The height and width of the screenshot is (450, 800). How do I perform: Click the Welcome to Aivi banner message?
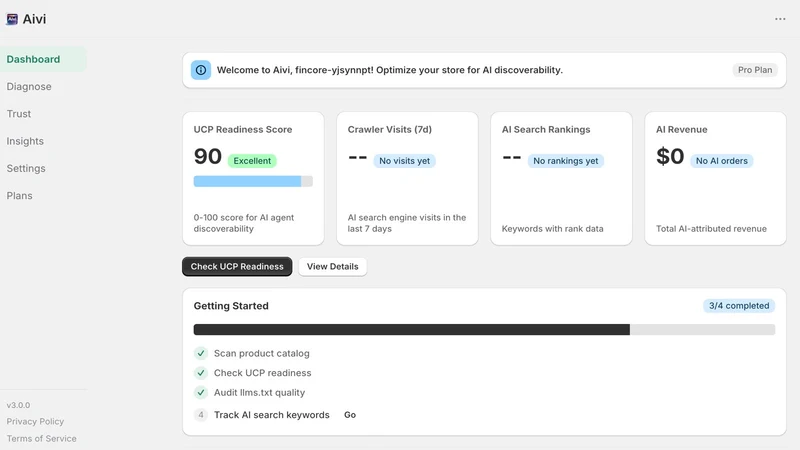click(390, 70)
